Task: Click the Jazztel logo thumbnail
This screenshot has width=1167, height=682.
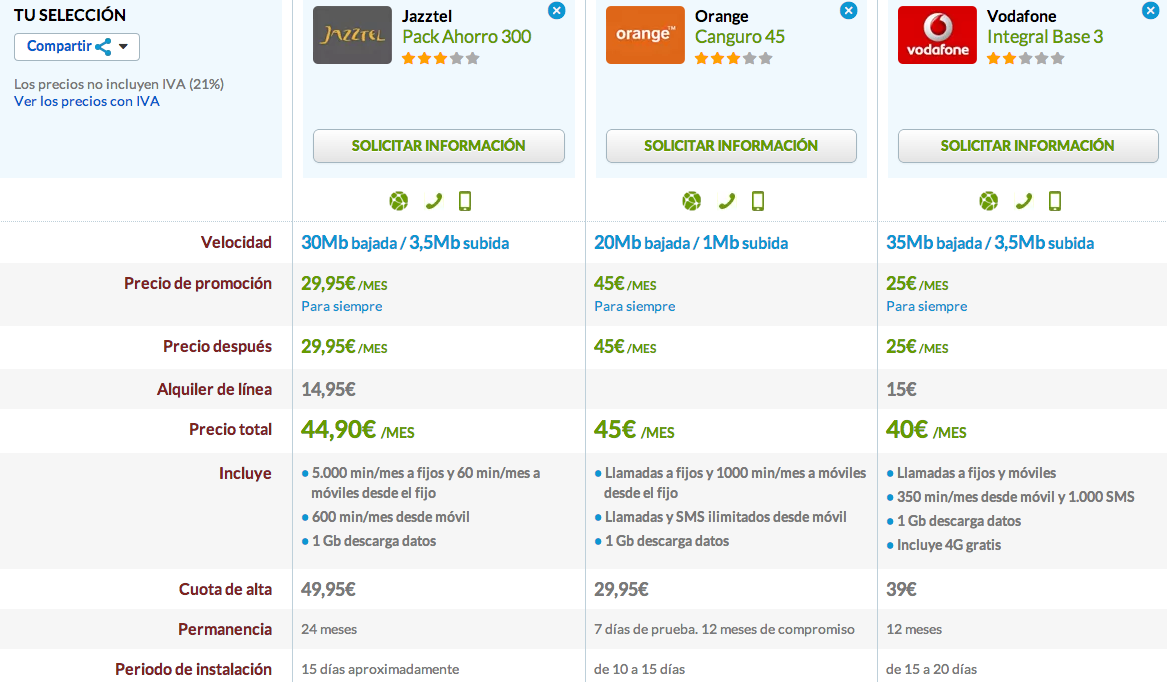Action: pyautogui.click(x=352, y=35)
